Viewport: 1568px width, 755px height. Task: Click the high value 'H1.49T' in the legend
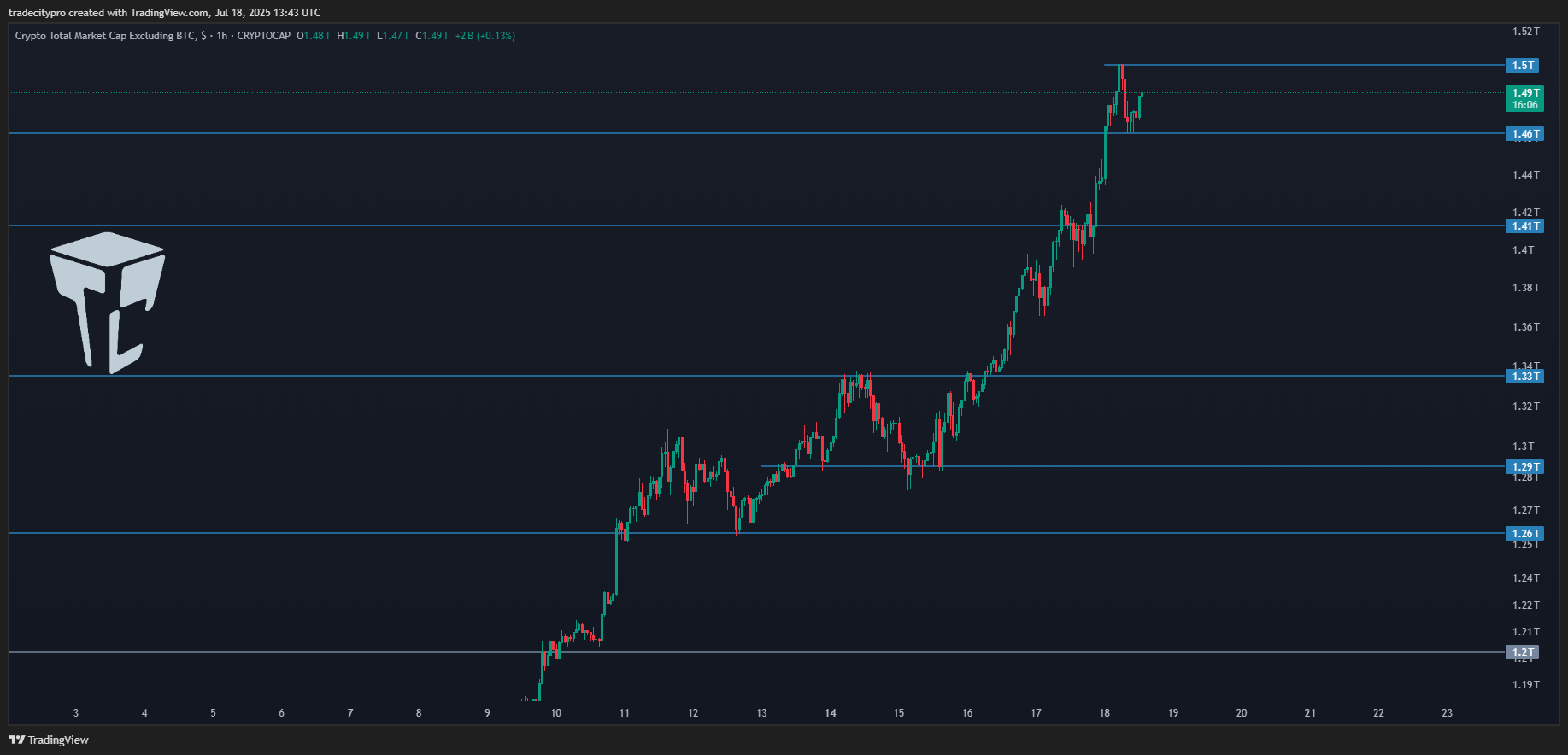[354, 36]
